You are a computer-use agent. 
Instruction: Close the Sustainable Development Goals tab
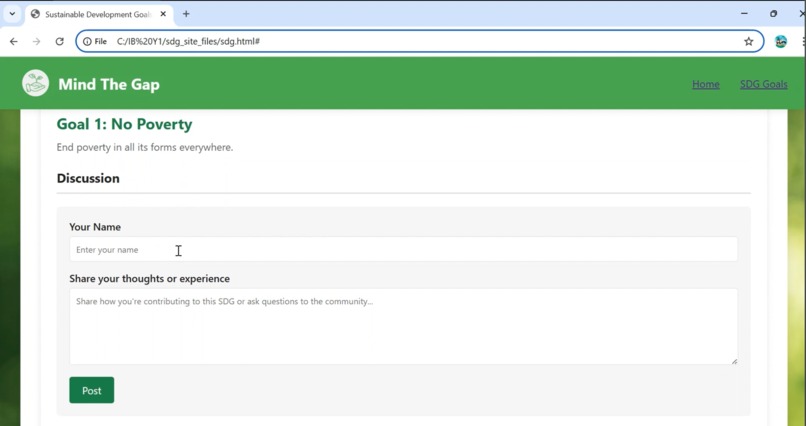(163, 14)
